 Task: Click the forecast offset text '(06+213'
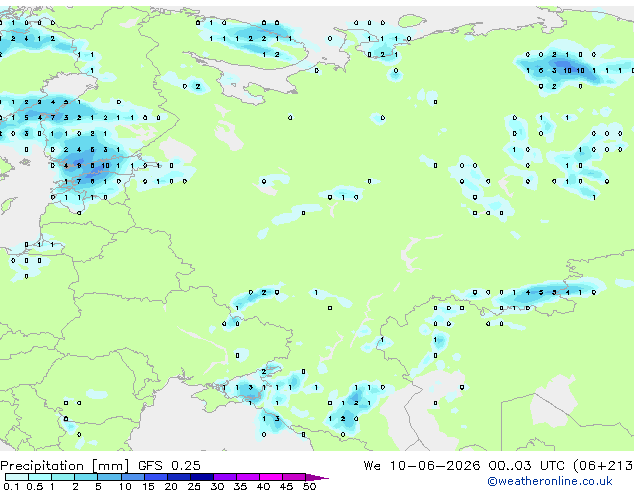point(604,466)
